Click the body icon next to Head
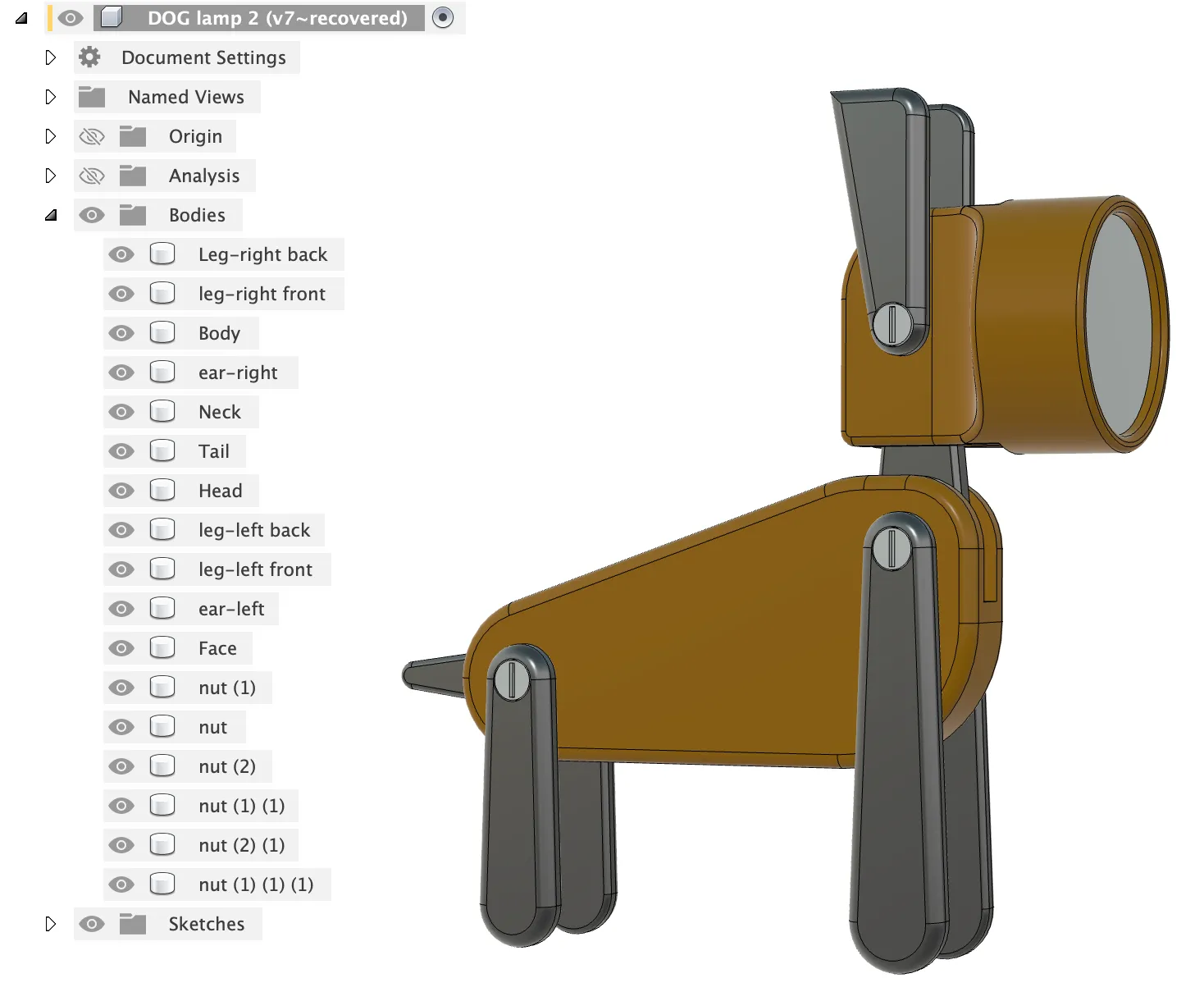Image resolution: width=1204 pixels, height=1001 pixels. pyautogui.click(x=162, y=490)
